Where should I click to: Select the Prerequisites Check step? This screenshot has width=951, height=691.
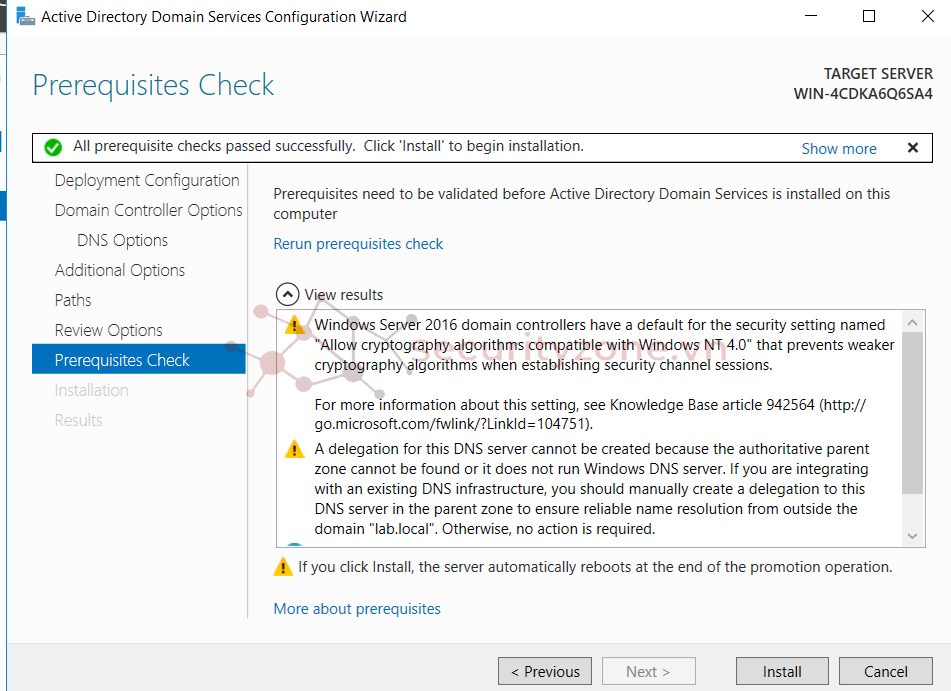[138, 359]
